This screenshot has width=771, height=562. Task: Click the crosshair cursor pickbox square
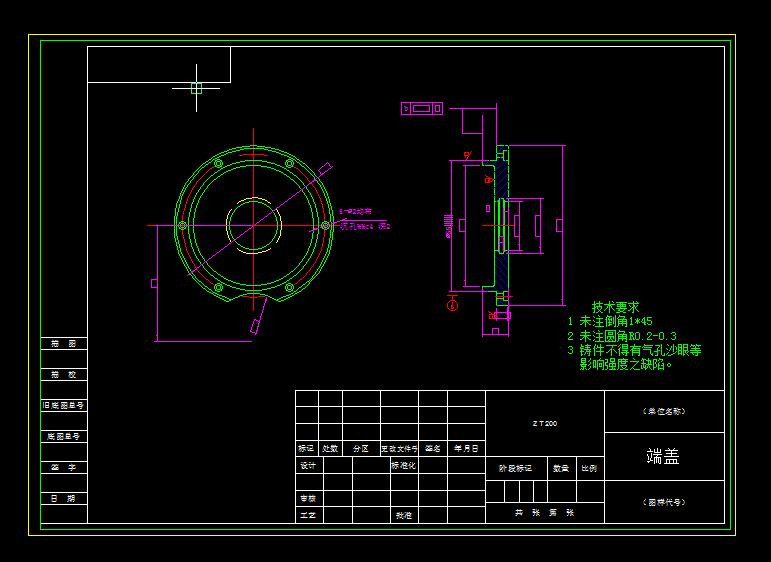(196, 89)
